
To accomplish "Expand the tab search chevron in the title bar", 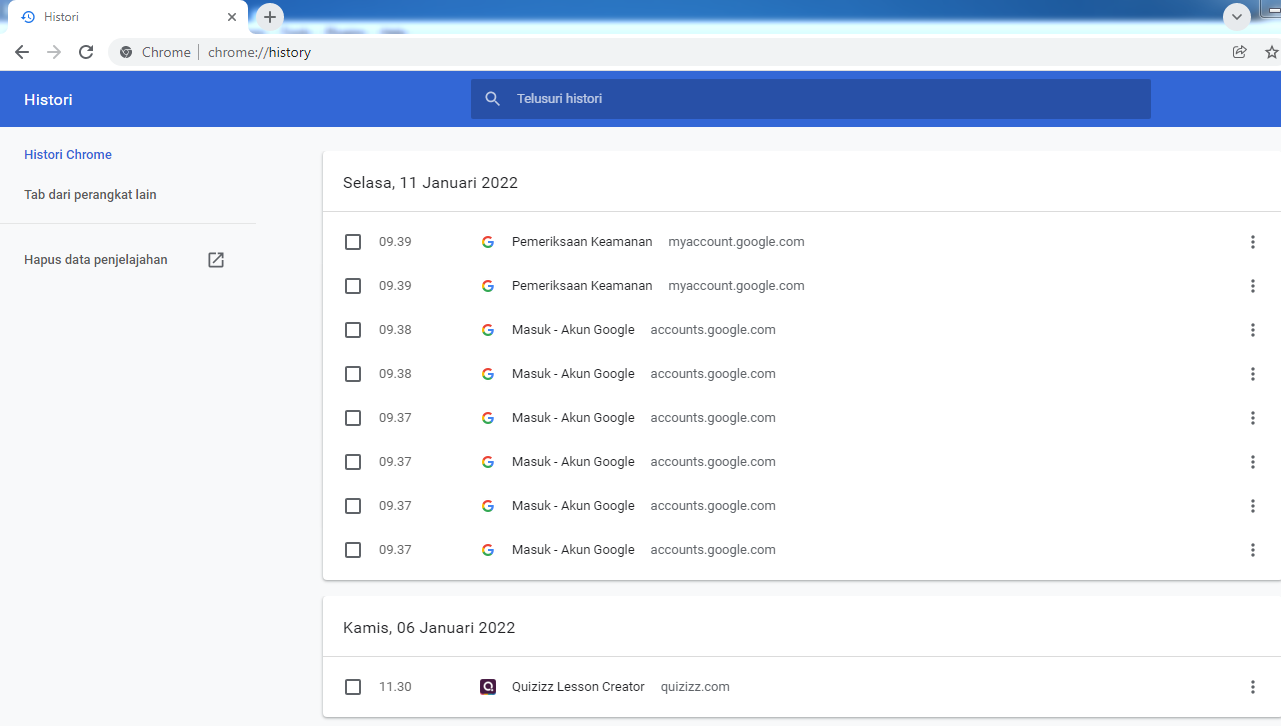I will 1238,17.
